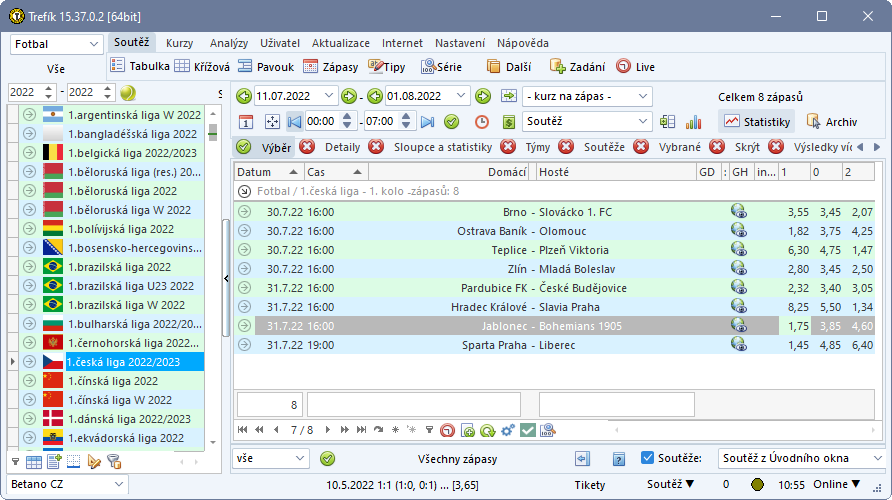Image resolution: width=892 pixels, height=500 pixels.
Task: Click the green dollar odds icon
Action: [509, 122]
